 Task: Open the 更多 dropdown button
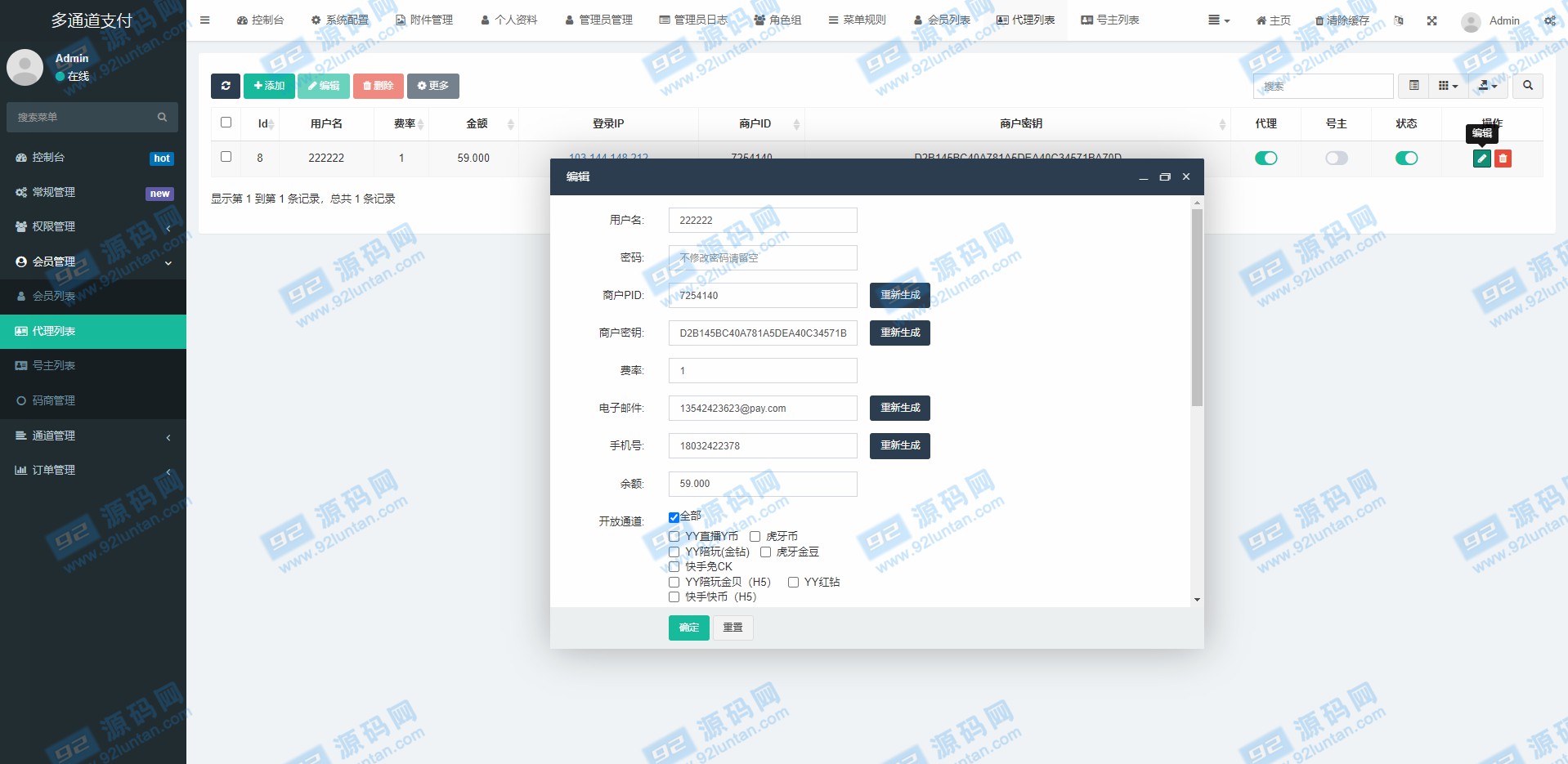point(432,86)
